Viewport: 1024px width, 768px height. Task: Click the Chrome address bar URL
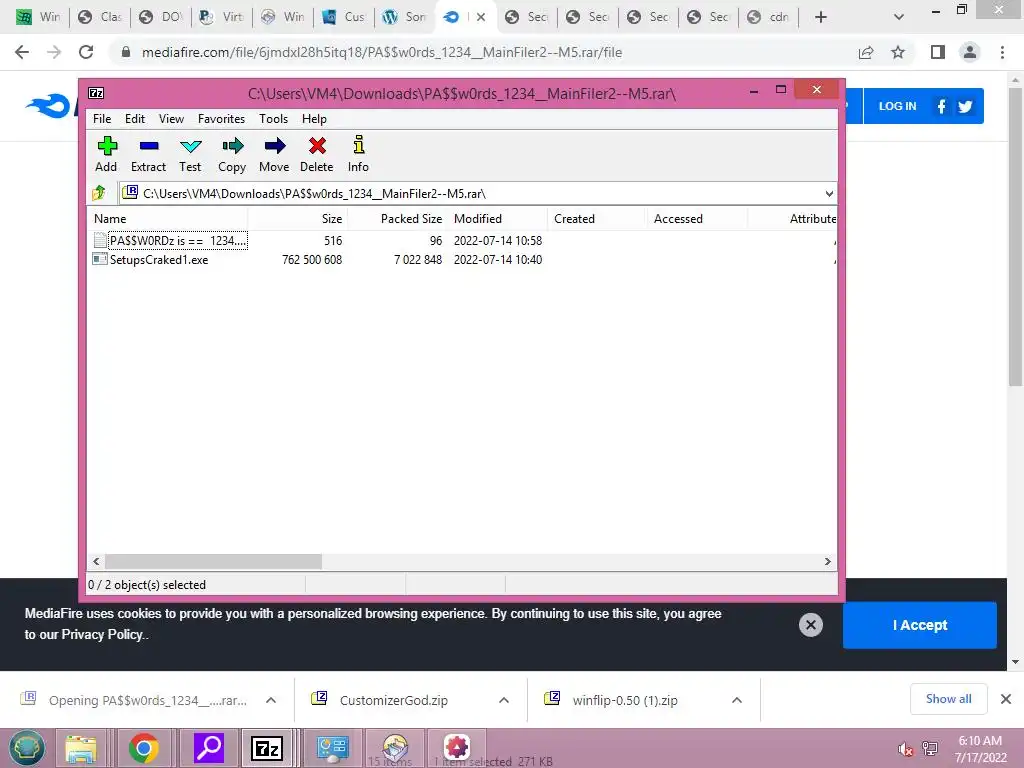[381, 52]
